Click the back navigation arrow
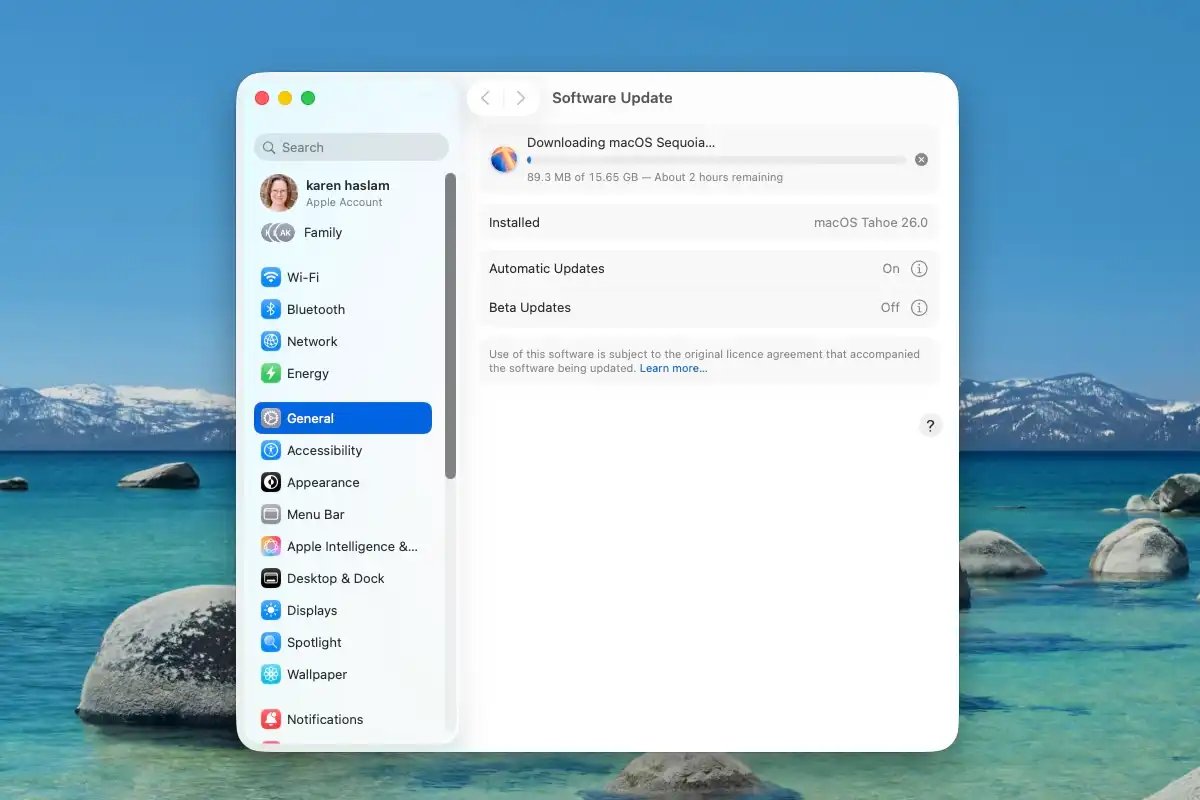Viewport: 1200px width, 800px height. (486, 98)
